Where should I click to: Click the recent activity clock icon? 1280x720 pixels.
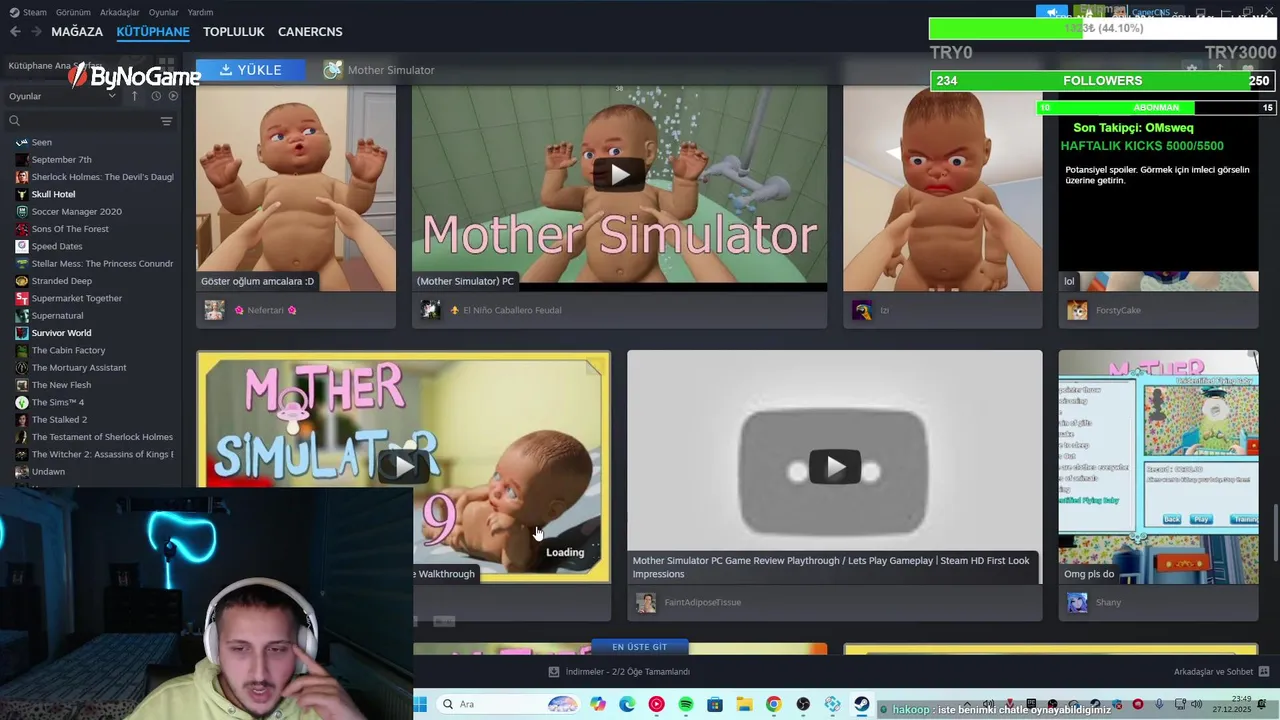pyautogui.click(x=156, y=96)
